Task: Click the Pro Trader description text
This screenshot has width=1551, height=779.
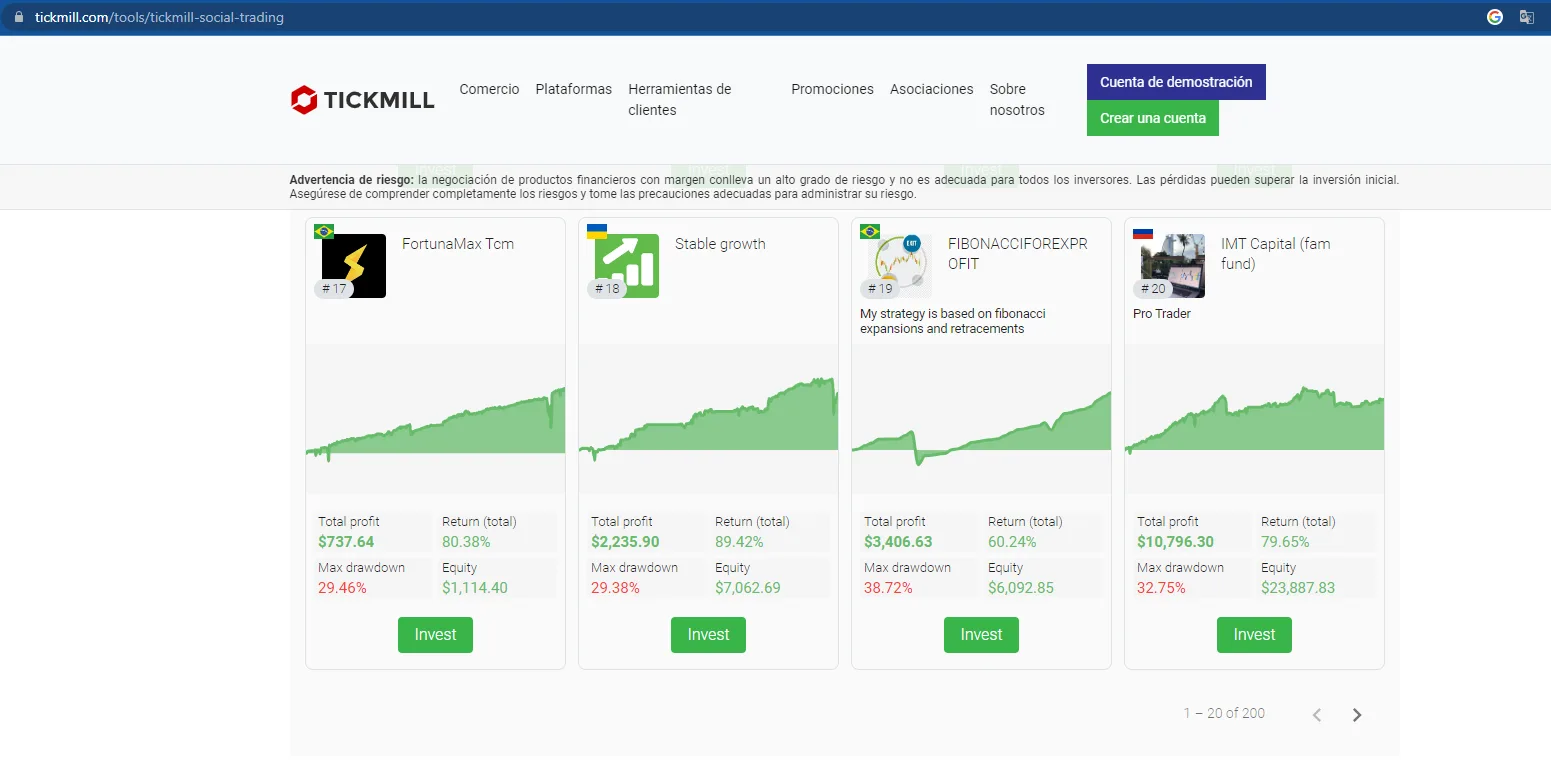Action: pos(1162,314)
